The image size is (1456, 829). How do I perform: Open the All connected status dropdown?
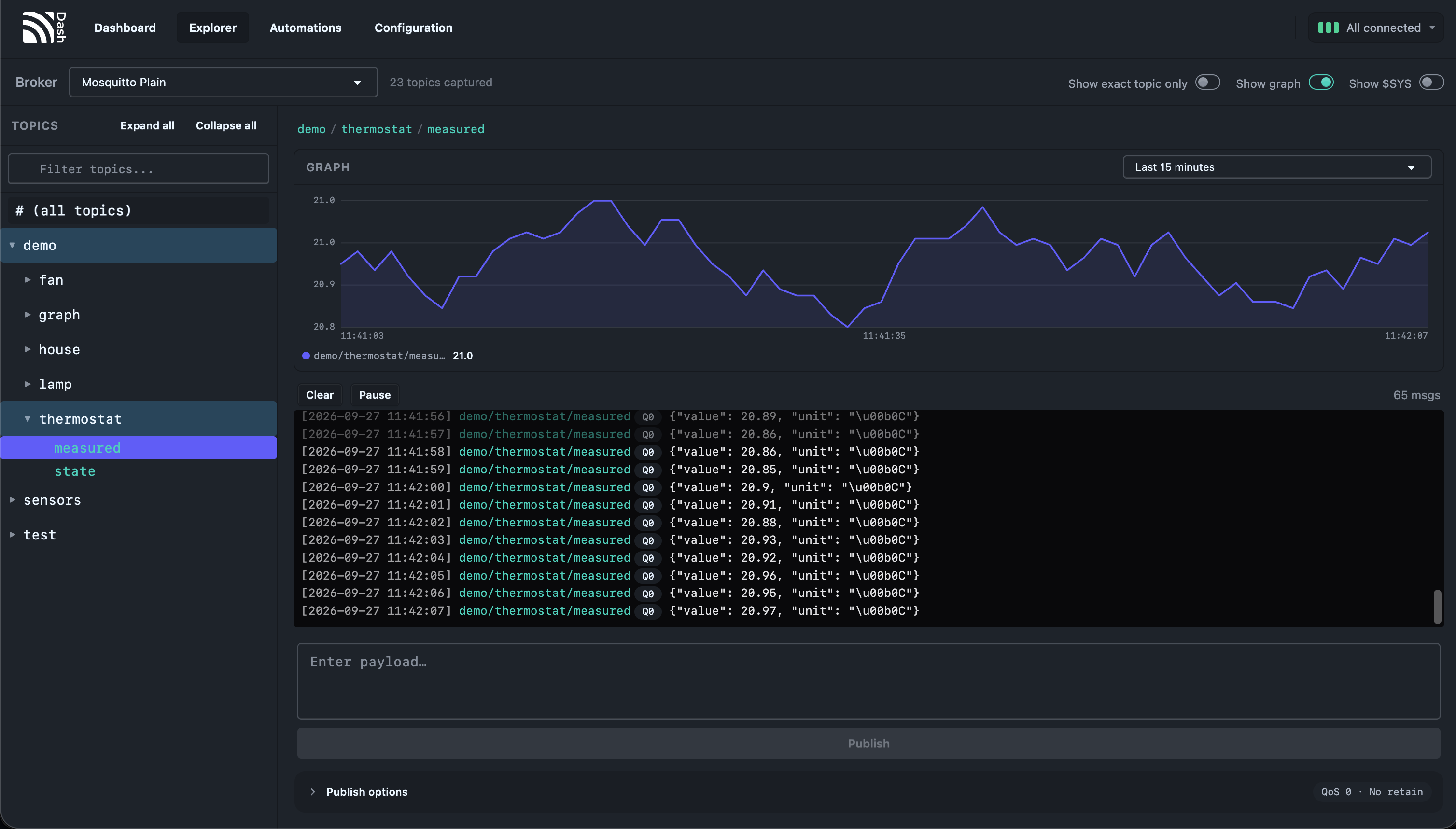[x=1376, y=28]
